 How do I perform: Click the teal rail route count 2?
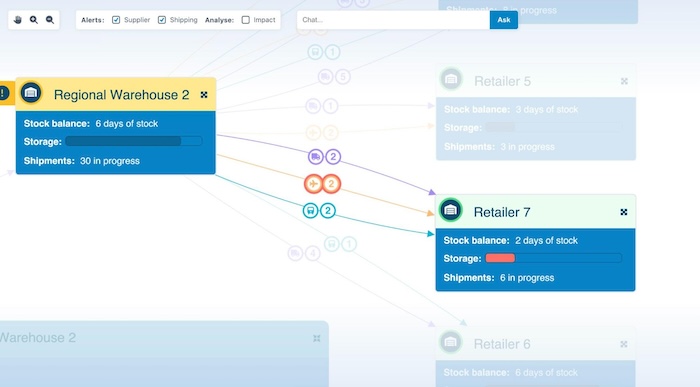tap(328, 211)
